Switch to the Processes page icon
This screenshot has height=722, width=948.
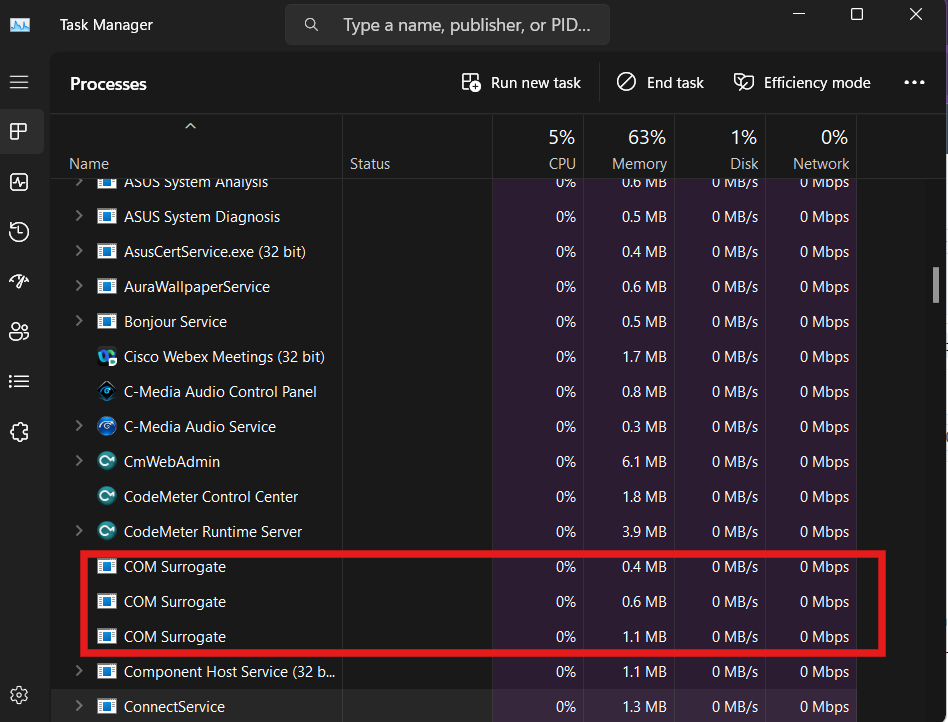click(19, 131)
